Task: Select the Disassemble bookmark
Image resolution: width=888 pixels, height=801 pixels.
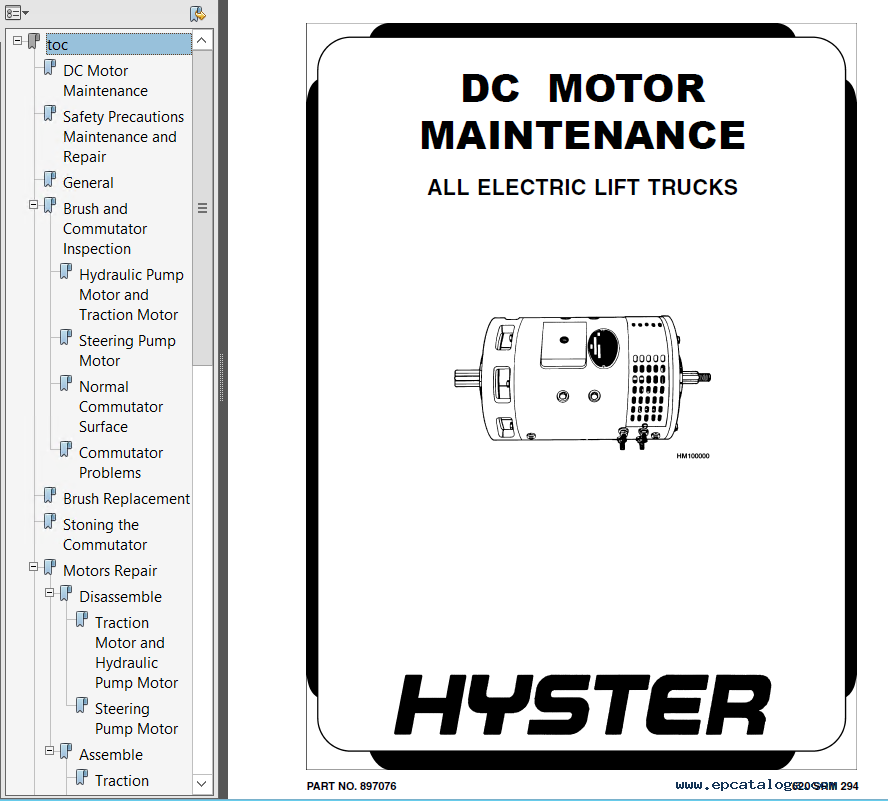Action: (x=120, y=597)
